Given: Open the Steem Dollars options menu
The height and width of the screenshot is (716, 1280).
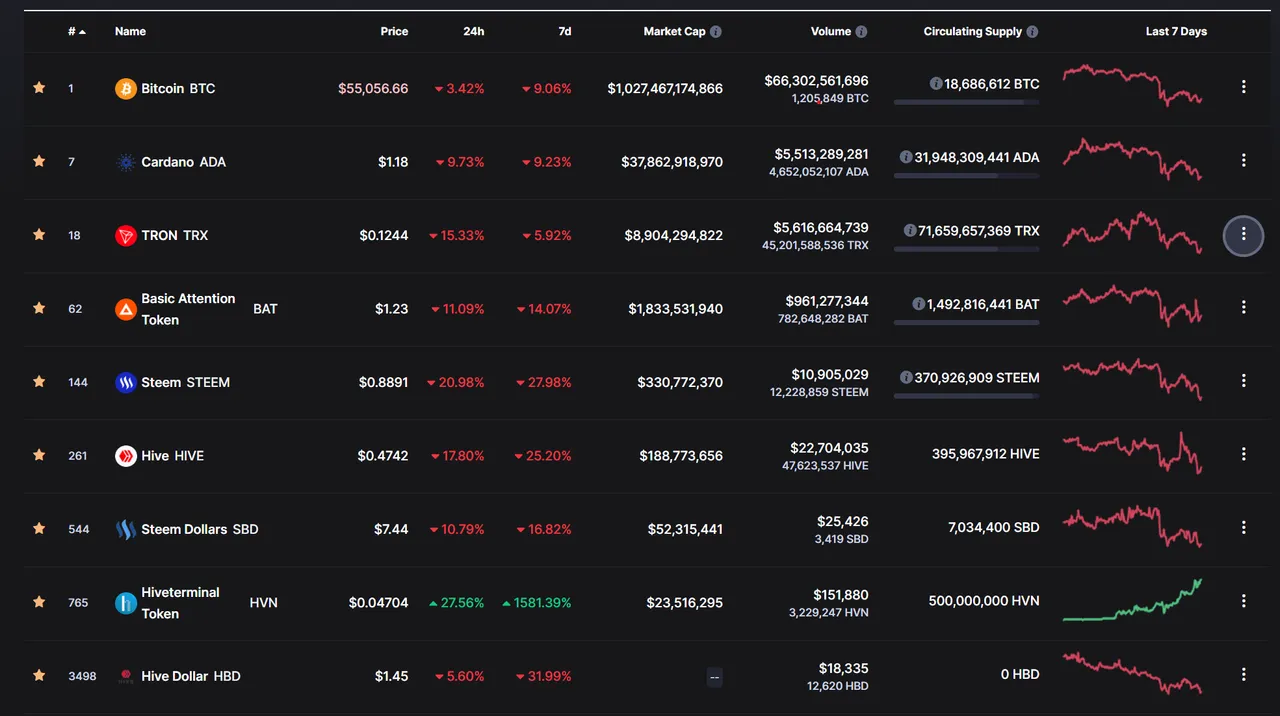Looking at the screenshot, I should [1244, 528].
